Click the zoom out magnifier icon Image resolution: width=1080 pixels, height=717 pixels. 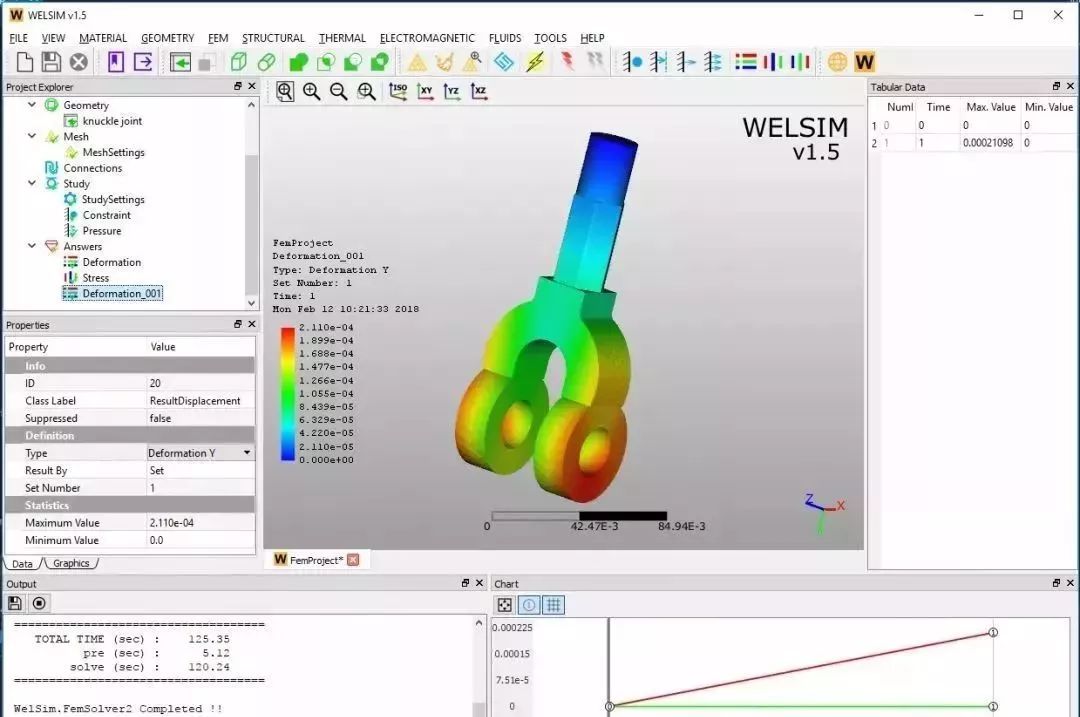click(338, 91)
